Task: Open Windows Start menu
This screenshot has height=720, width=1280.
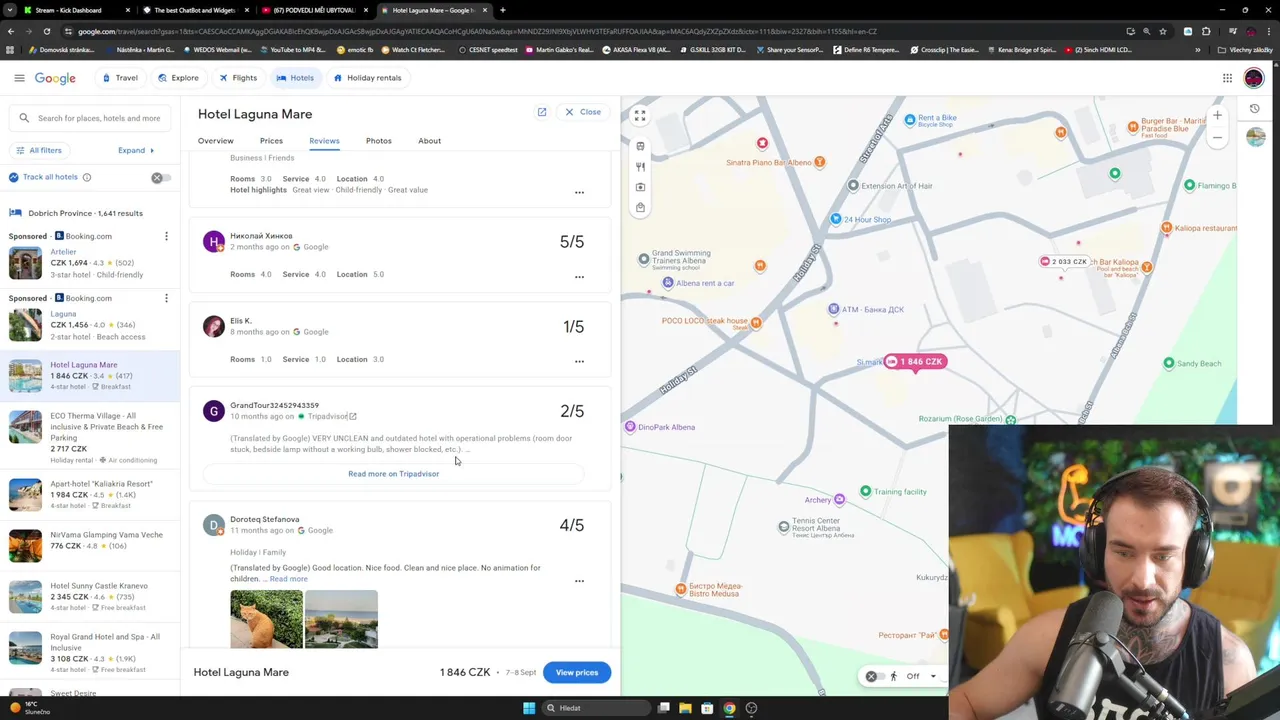Action: [529, 708]
